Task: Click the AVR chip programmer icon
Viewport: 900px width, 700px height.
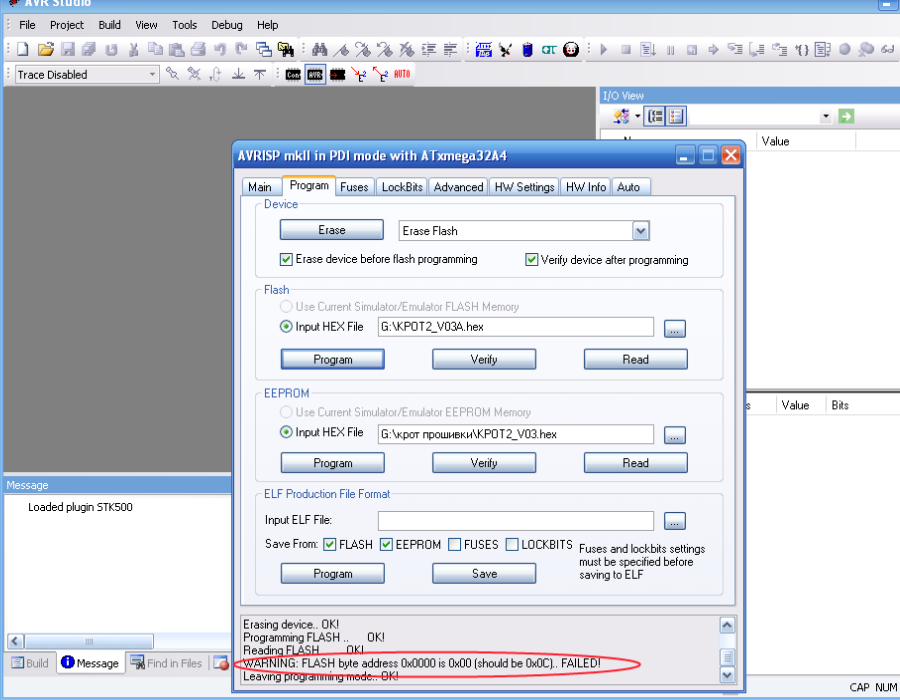Action: tap(315, 75)
